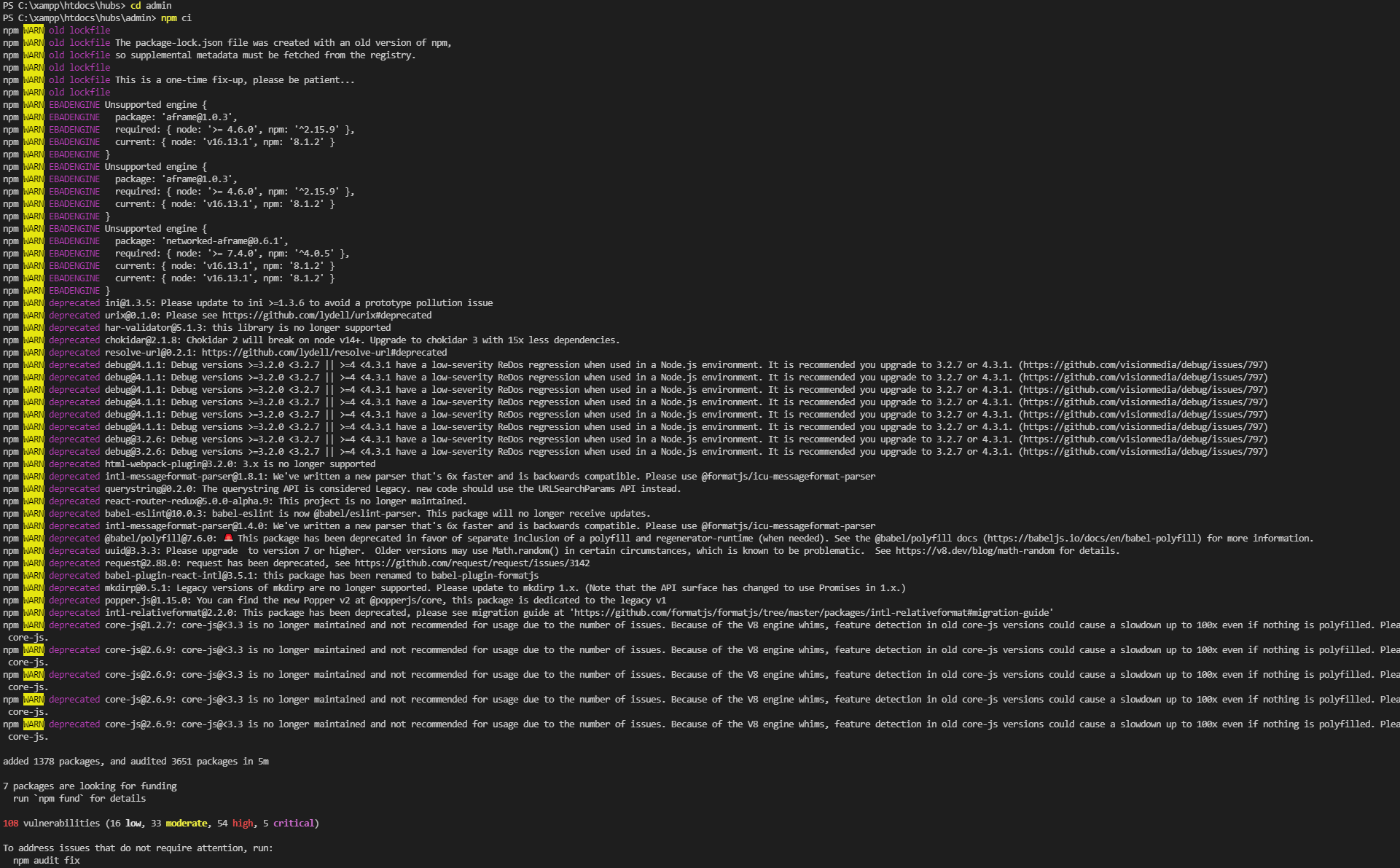
Task: Click the '16 low' severity count
Action: coord(125,824)
